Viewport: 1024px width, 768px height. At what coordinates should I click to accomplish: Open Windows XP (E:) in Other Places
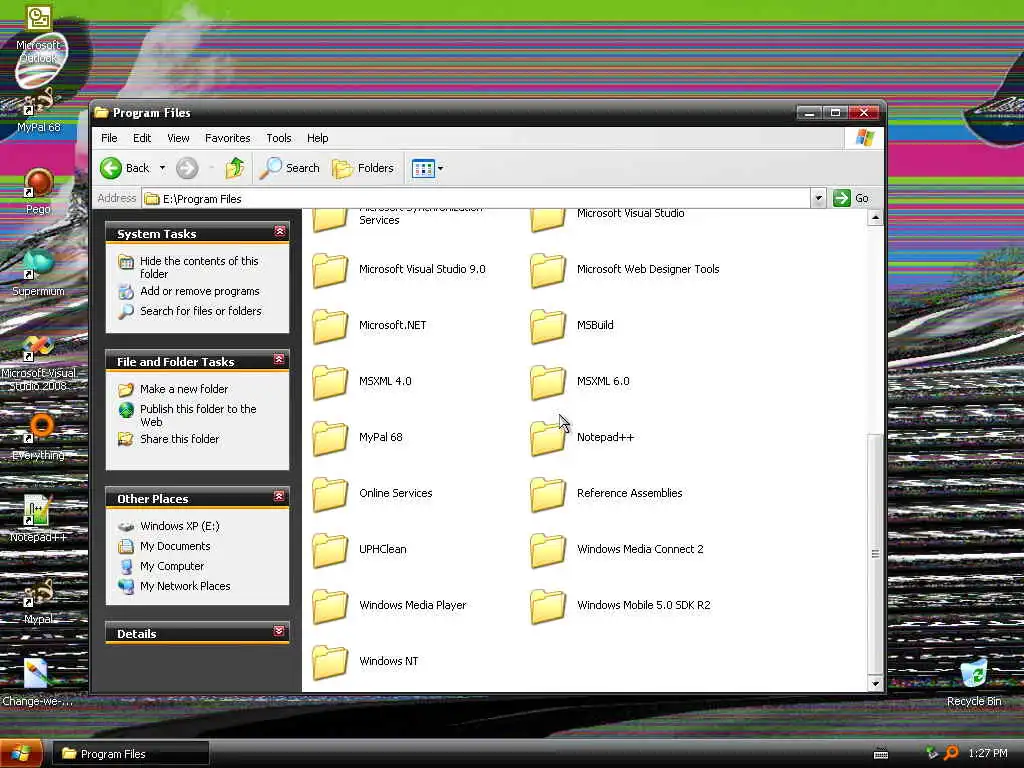(180, 526)
